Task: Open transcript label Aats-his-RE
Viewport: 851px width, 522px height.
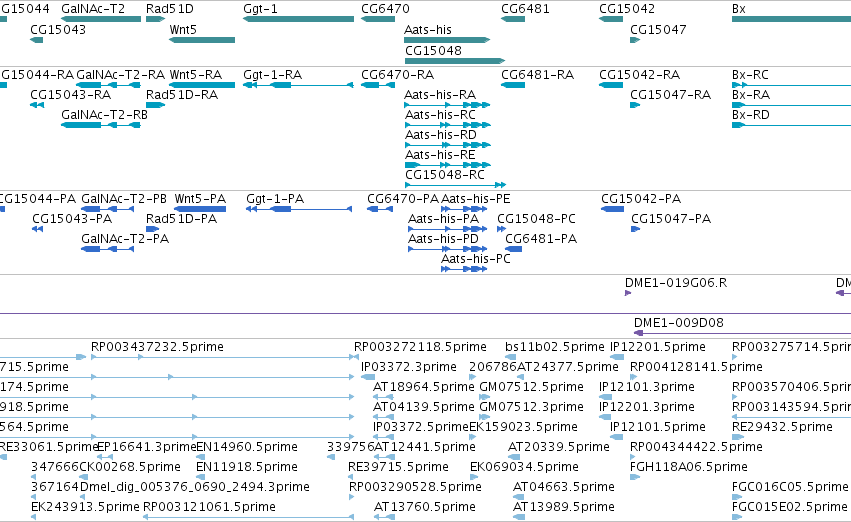Action: click(440, 155)
